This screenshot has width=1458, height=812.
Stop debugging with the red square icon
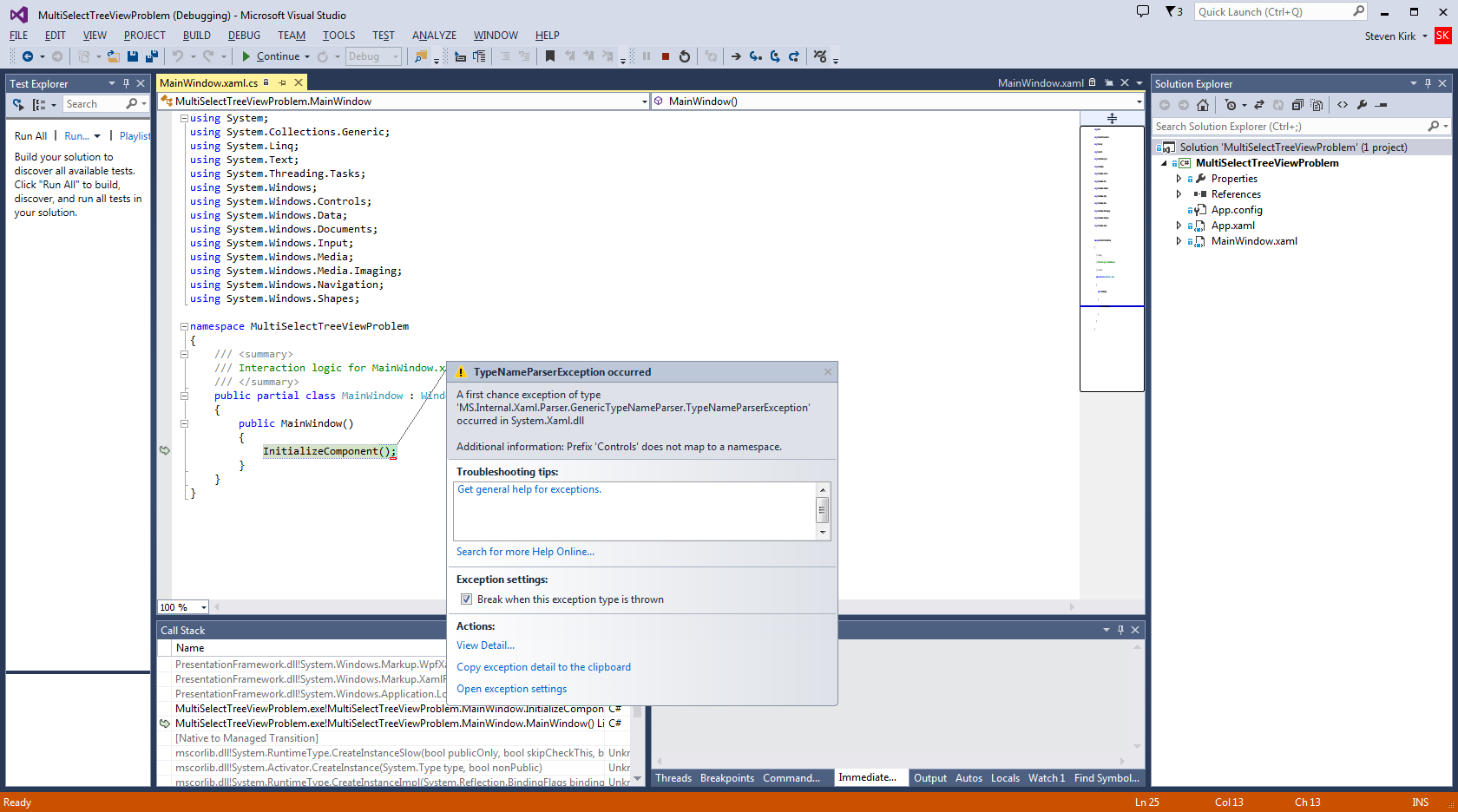pos(666,56)
